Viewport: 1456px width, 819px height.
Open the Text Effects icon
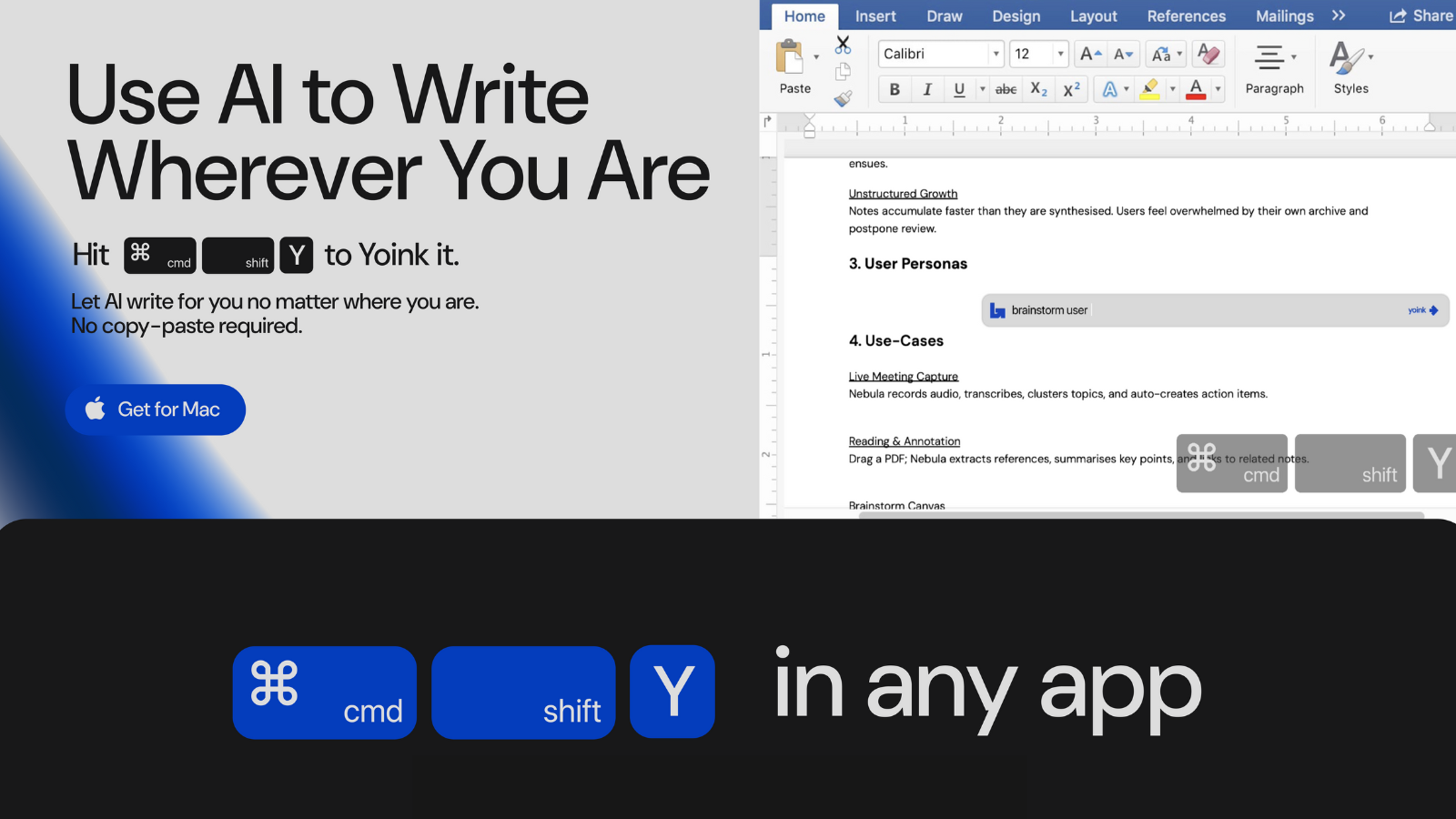[1110, 89]
